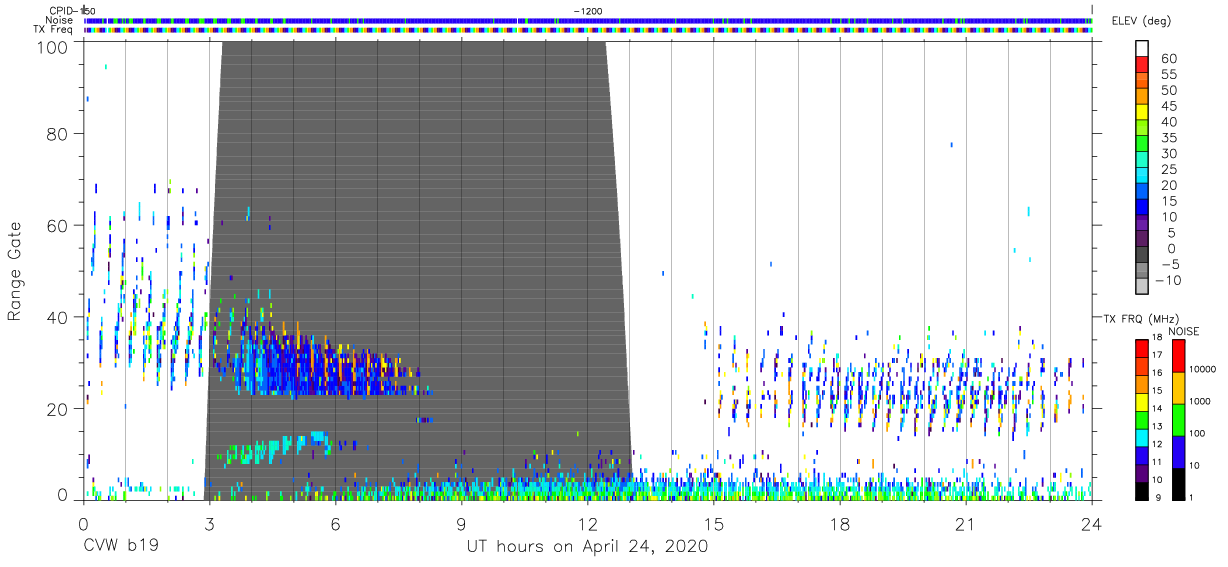Click the '25' ELEV scale label
The image size is (1228, 567).
click(1168, 169)
